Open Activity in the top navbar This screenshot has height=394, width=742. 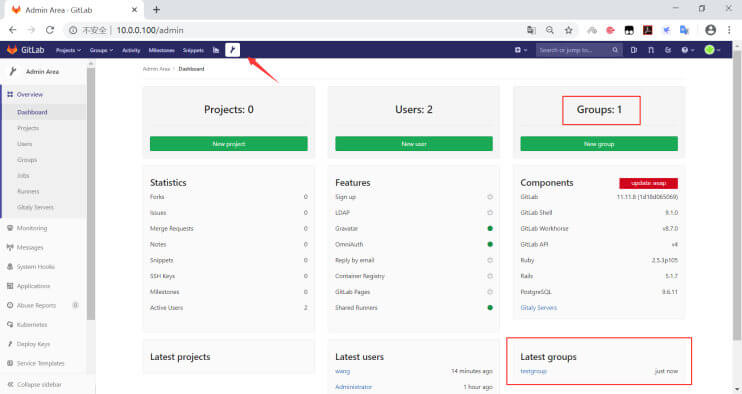coord(131,50)
